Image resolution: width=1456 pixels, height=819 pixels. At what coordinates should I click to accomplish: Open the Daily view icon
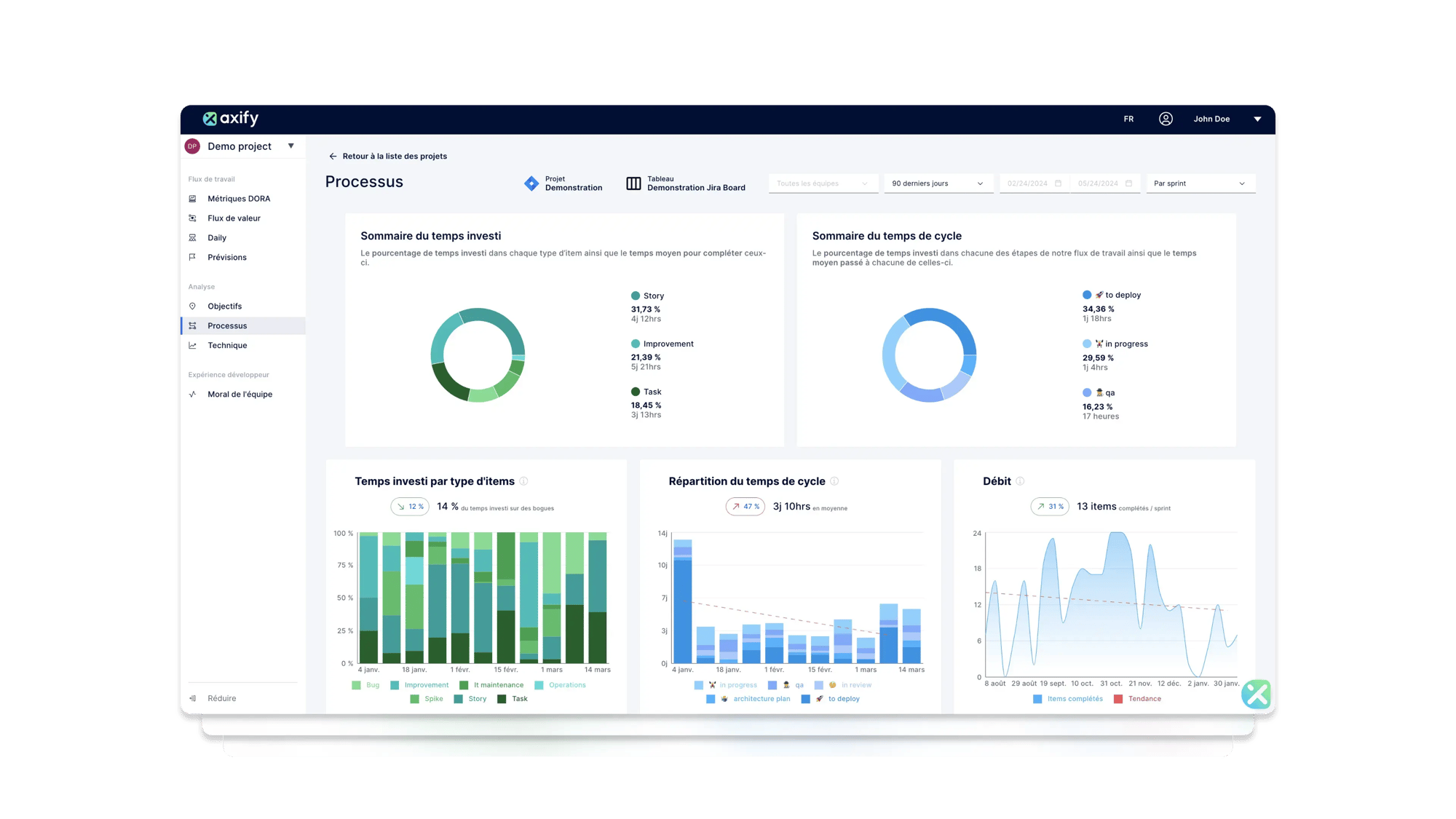[x=192, y=237]
